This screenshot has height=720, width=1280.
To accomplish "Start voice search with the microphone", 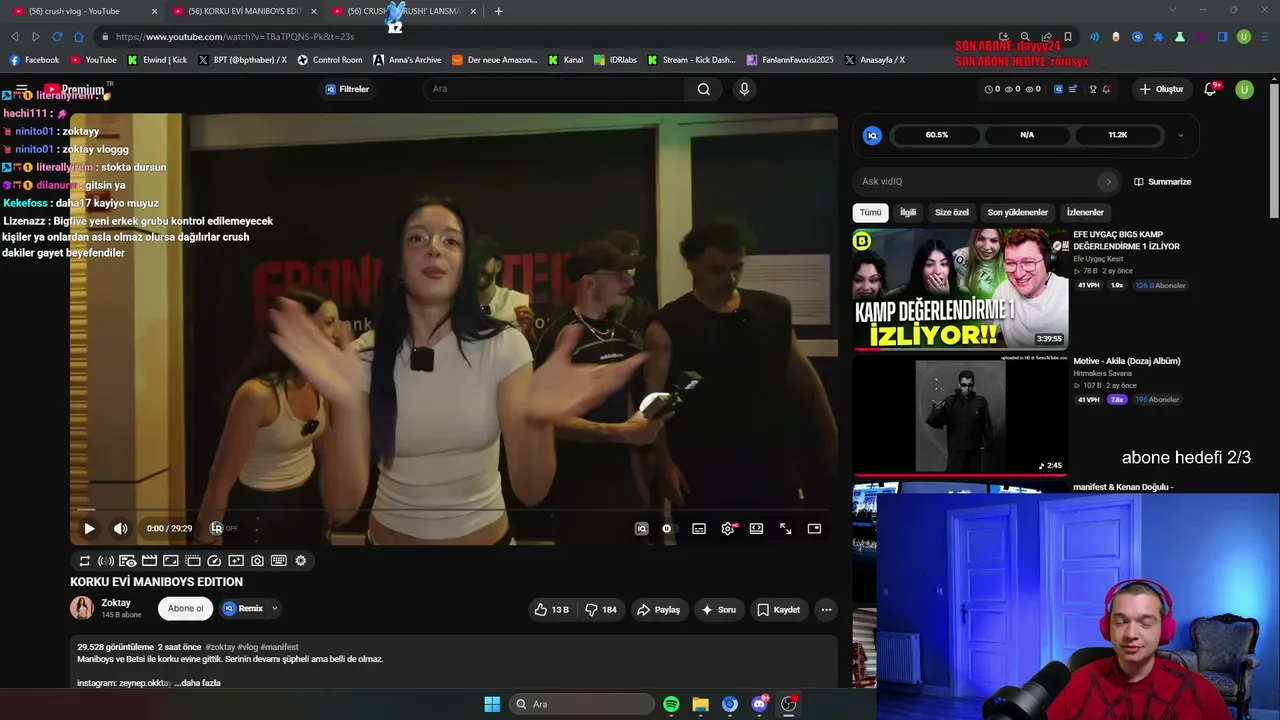I will [x=744, y=89].
